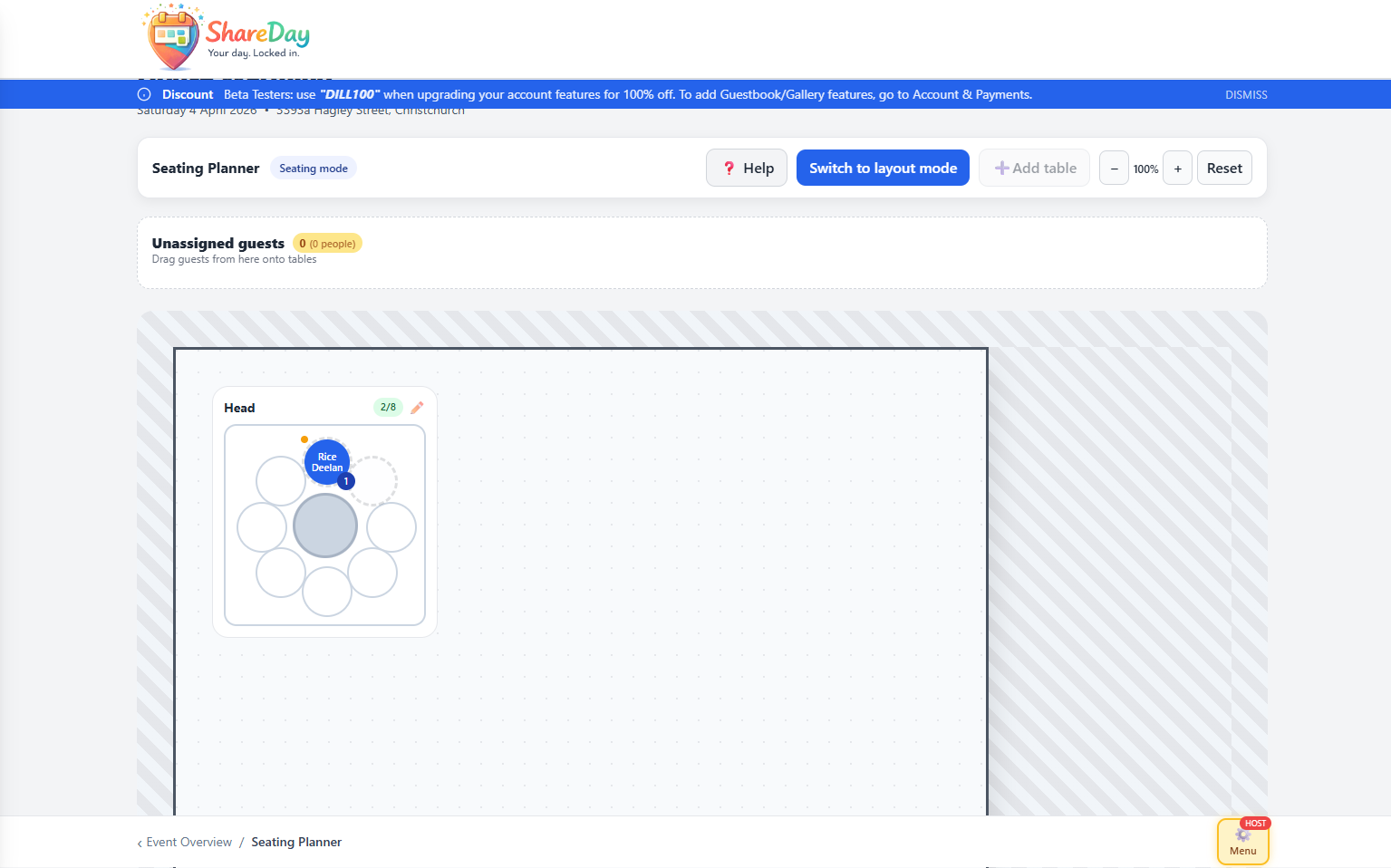Click the plus icon on Add table

1002,168
